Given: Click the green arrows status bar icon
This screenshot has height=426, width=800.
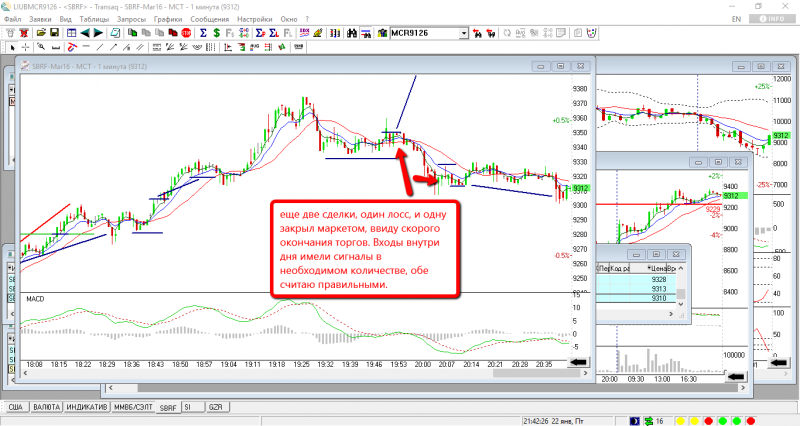Looking at the screenshot, I should [x=648, y=421].
